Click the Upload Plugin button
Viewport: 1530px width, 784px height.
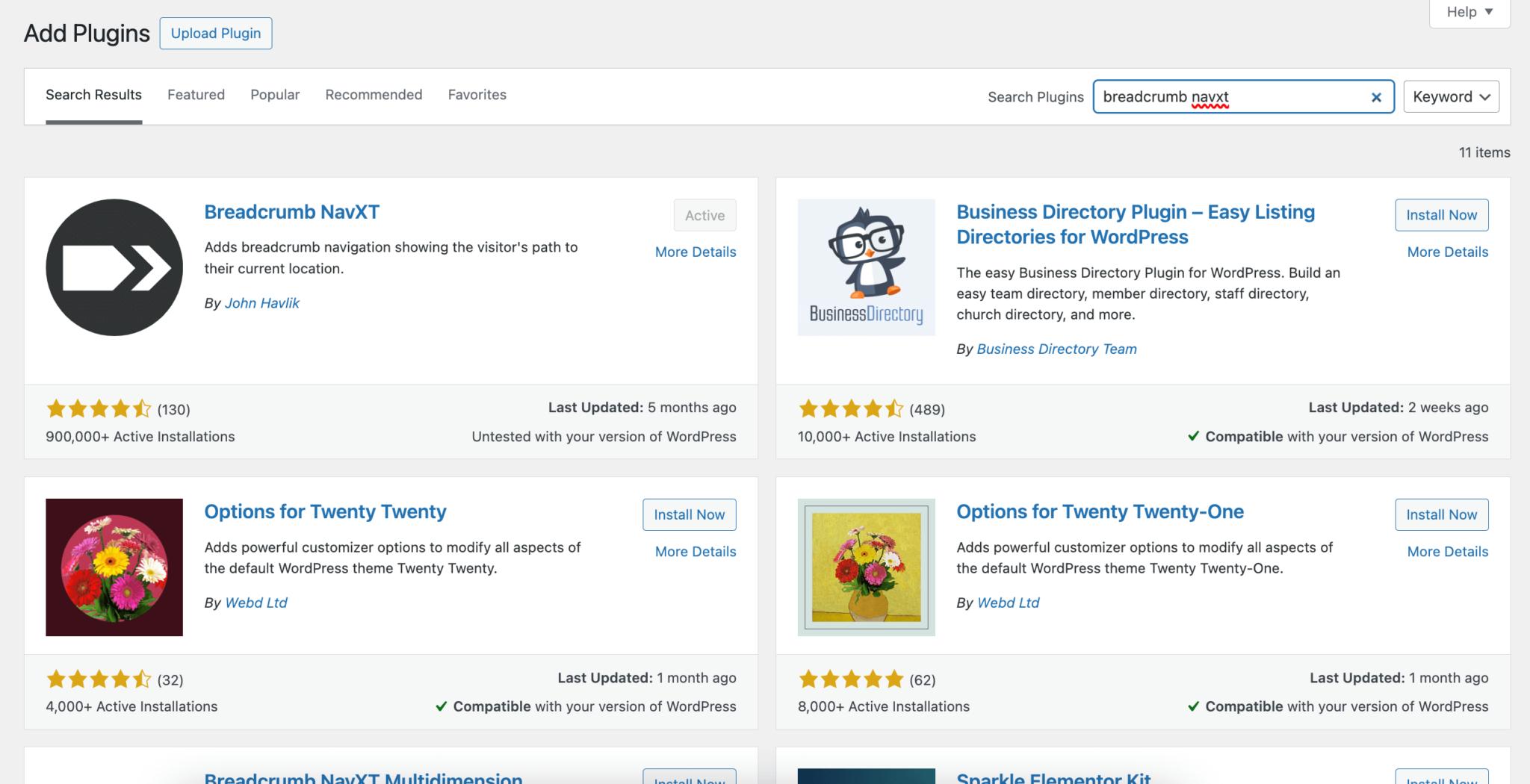(215, 33)
